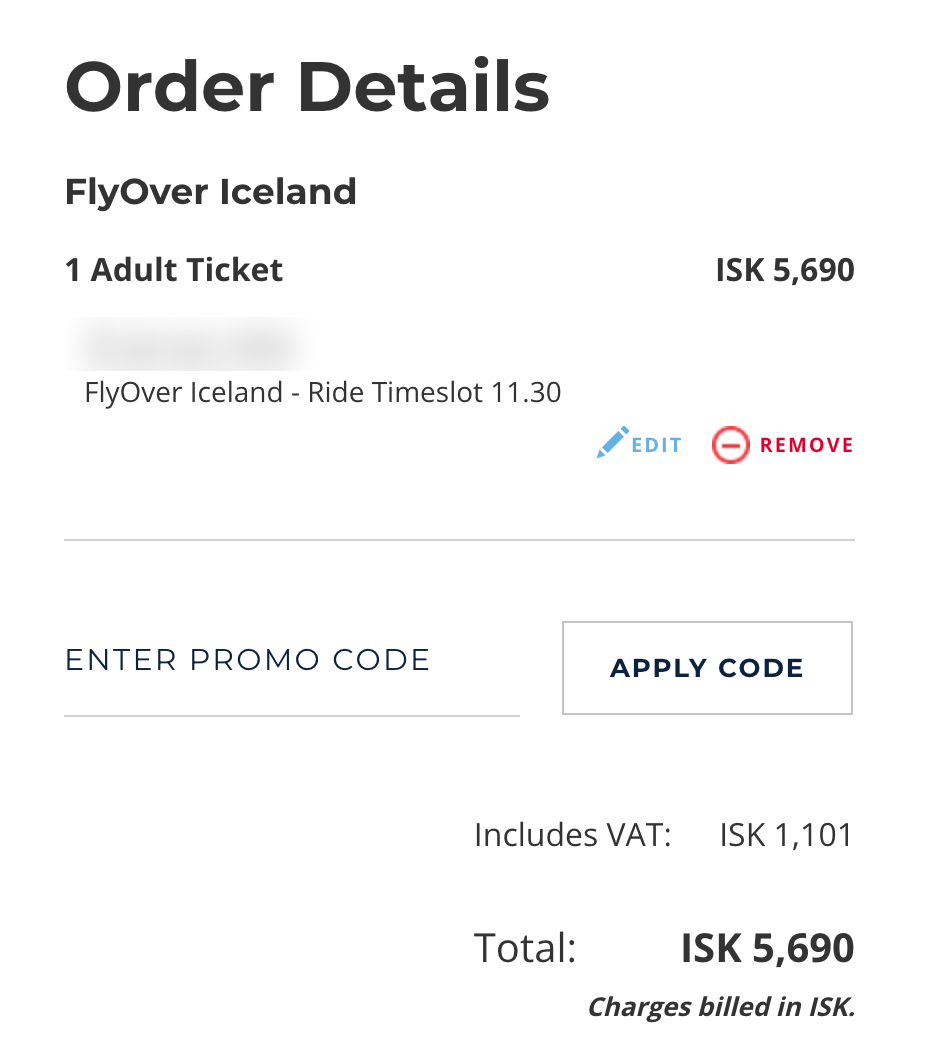Screen dimensions: 926x1038
Task: Select the REMOVE link for the Adult Ticket
Action: click(783, 445)
